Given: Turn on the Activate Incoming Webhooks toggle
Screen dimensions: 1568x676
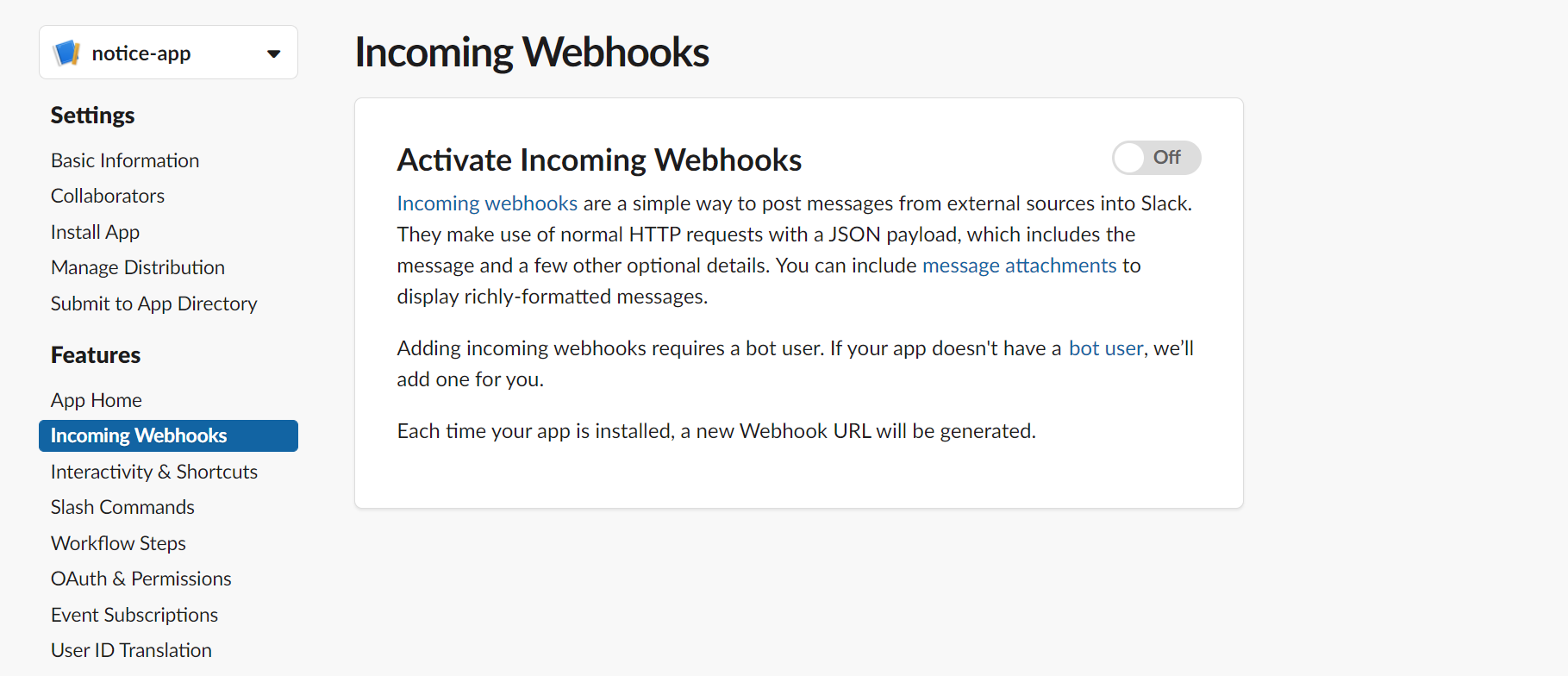Looking at the screenshot, I should (1156, 158).
